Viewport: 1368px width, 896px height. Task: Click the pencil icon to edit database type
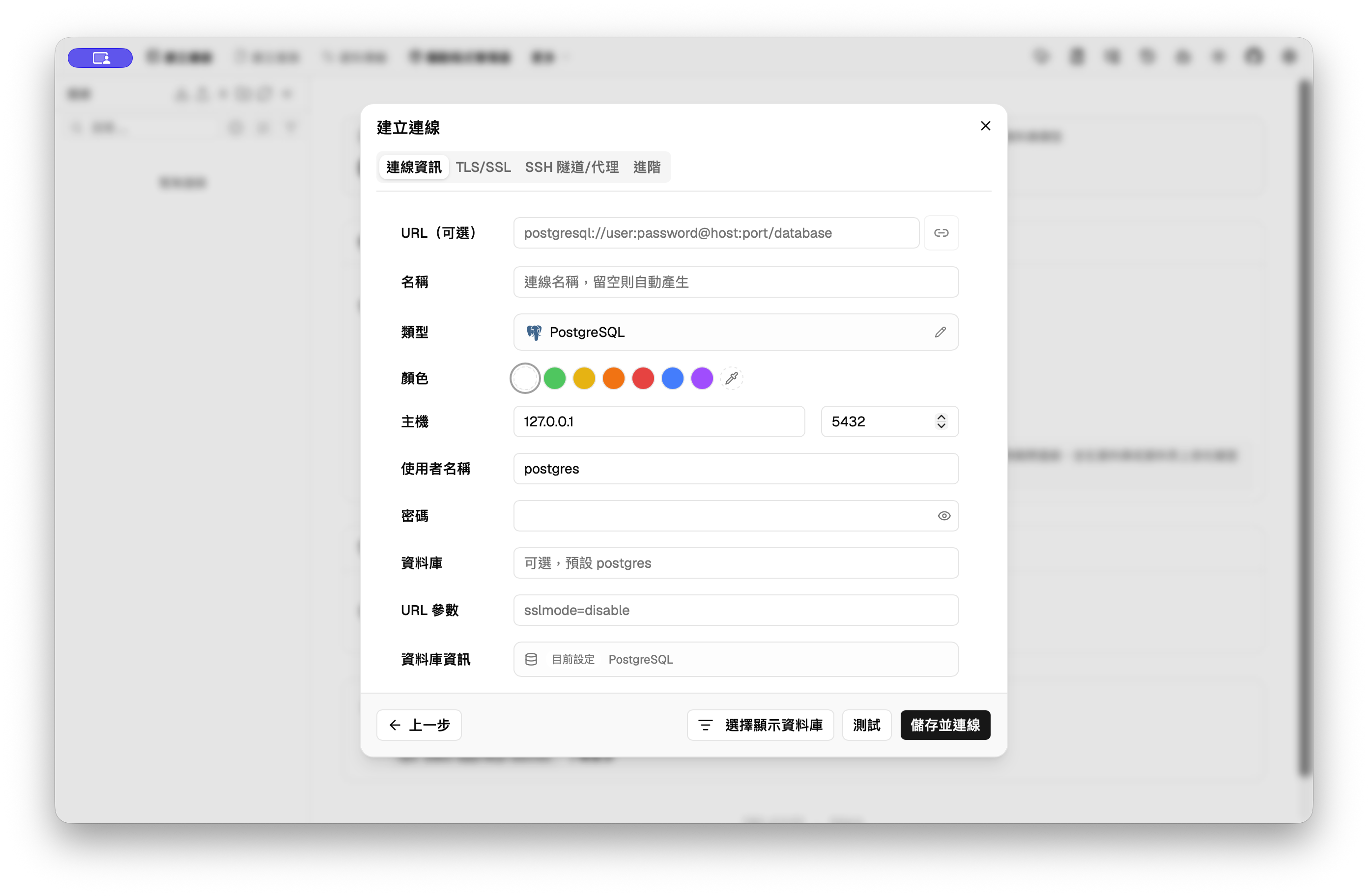click(x=940, y=332)
